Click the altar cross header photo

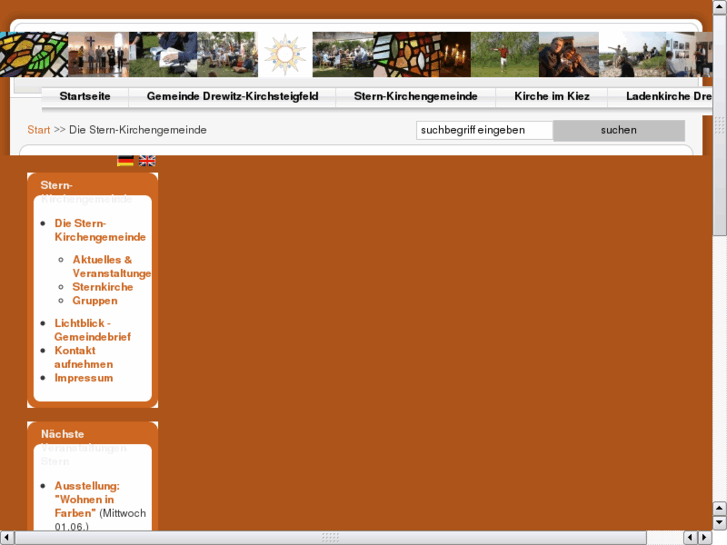tap(98, 54)
